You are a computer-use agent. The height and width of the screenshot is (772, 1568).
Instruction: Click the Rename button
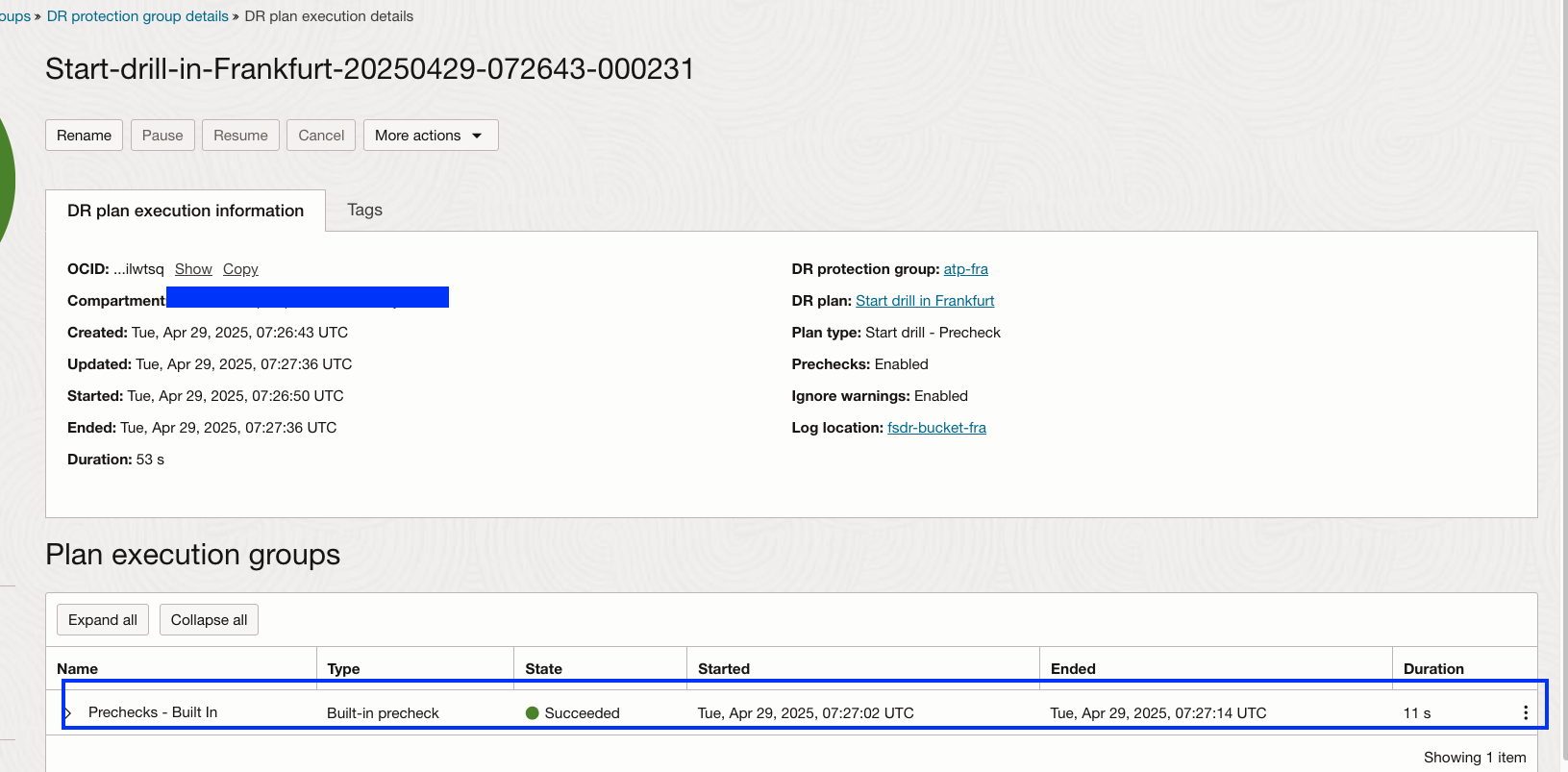coord(84,136)
